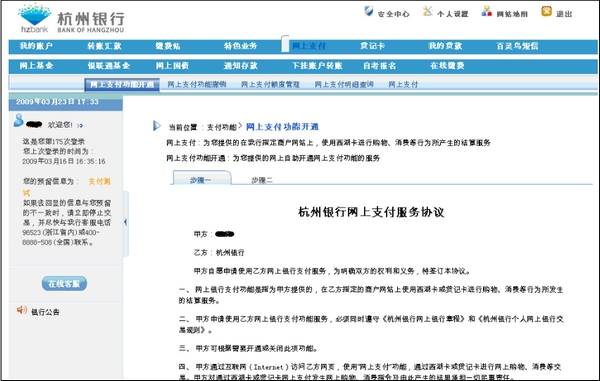Click the last login time 2009年03月16日 16:35:16

[64, 161]
